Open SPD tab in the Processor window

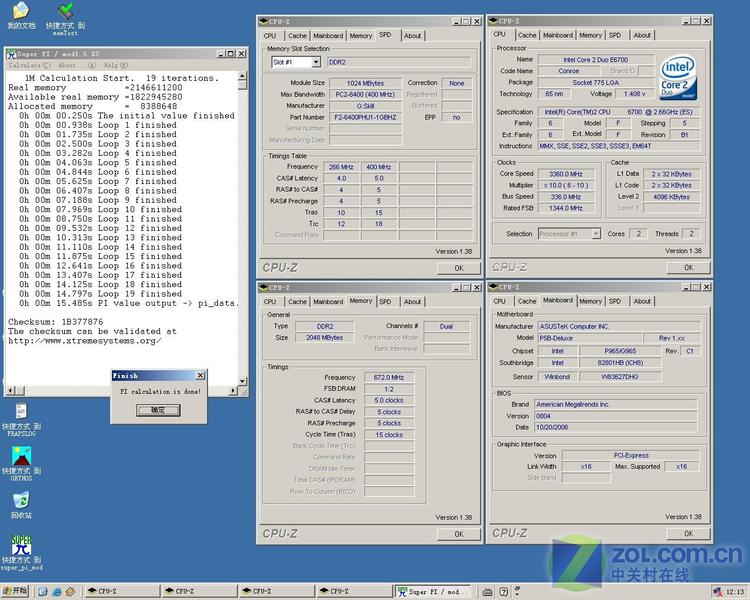pos(615,35)
